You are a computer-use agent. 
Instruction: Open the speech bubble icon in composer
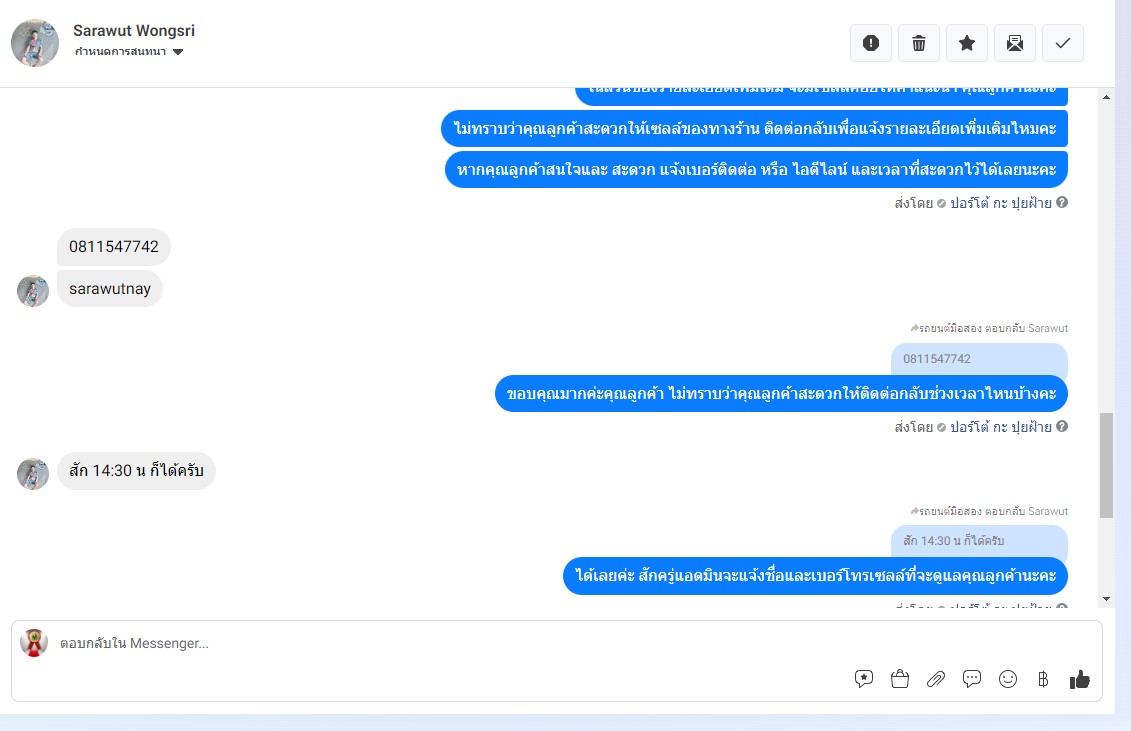tap(972, 678)
